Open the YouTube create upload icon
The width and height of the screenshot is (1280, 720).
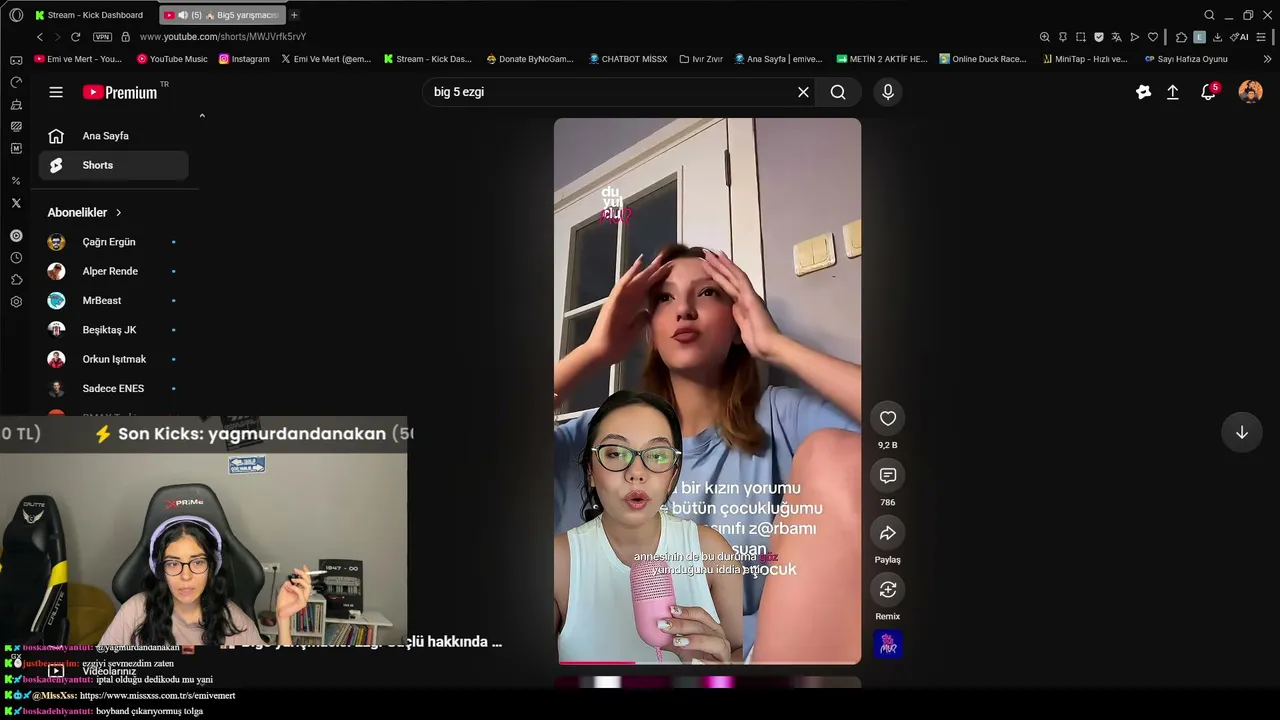click(1173, 92)
